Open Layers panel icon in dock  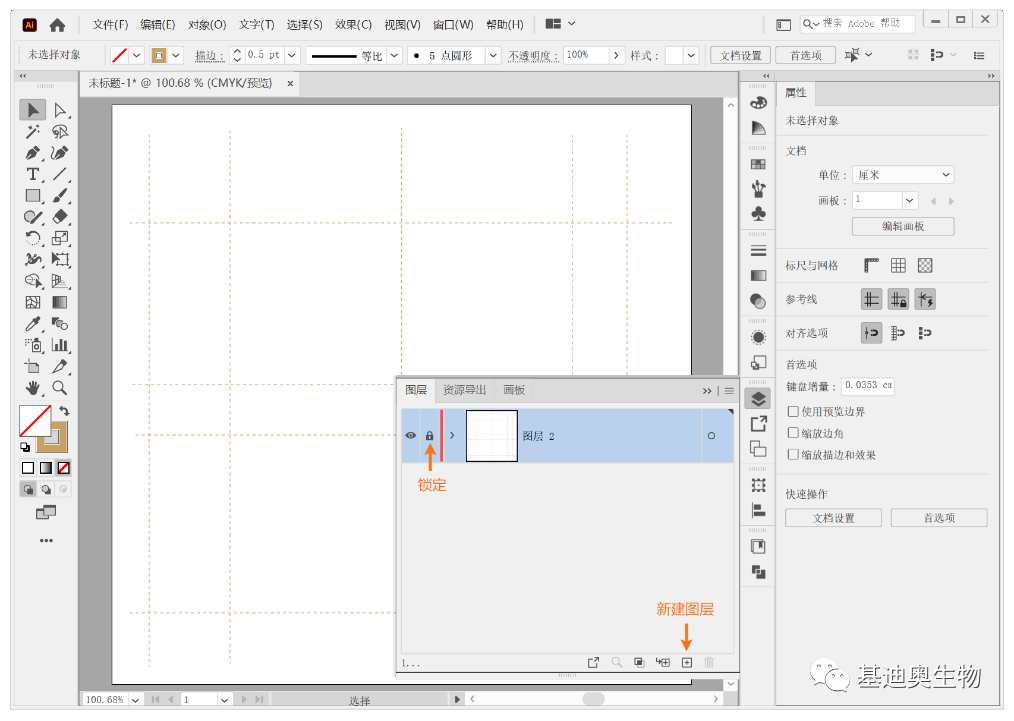point(758,399)
